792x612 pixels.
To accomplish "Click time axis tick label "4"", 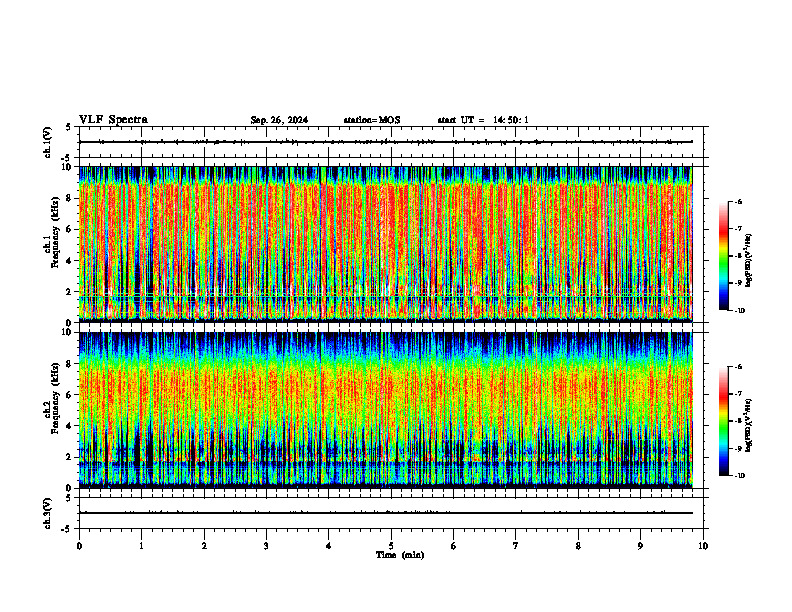I will pyautogui.click(x=329, y=546).
